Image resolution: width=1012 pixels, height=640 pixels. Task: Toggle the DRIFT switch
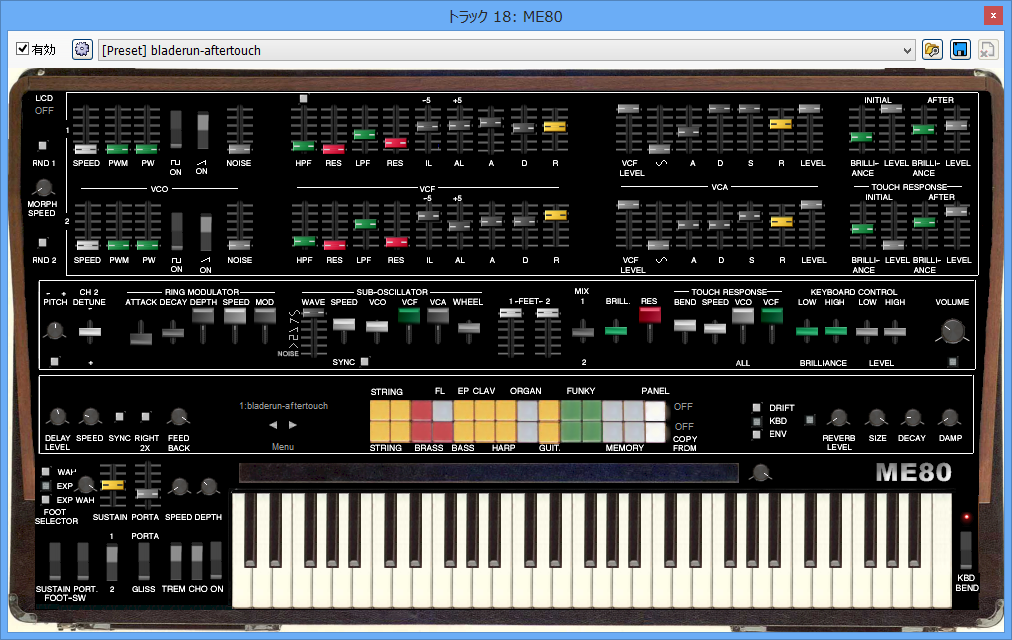pyautogui.click(x=756, y=408)
